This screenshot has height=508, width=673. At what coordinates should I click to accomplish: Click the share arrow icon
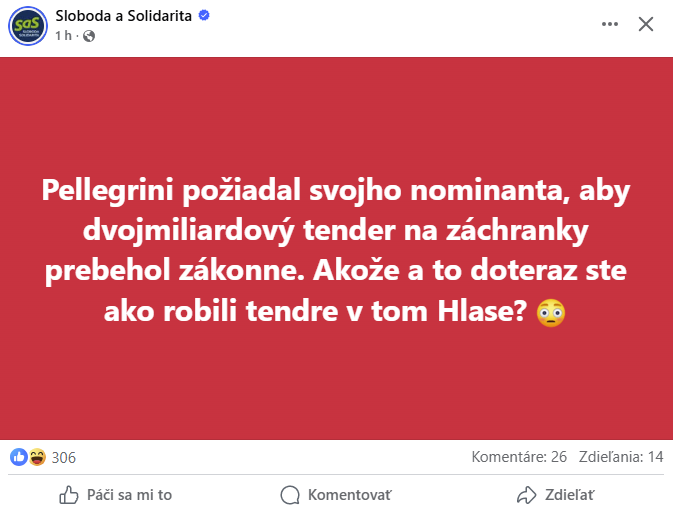coord(527,495)
